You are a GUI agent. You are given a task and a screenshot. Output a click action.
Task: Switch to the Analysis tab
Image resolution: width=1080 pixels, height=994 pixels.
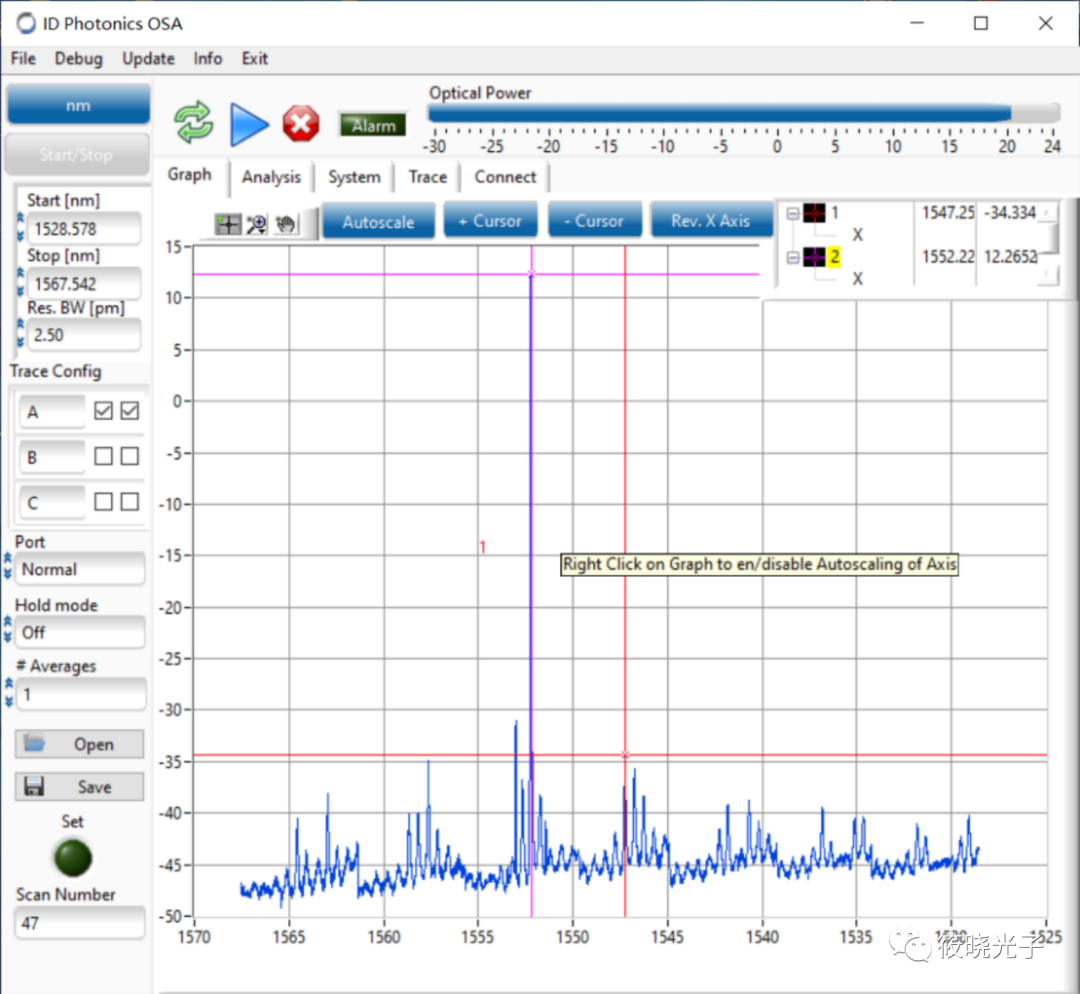(x=271, y=177)
